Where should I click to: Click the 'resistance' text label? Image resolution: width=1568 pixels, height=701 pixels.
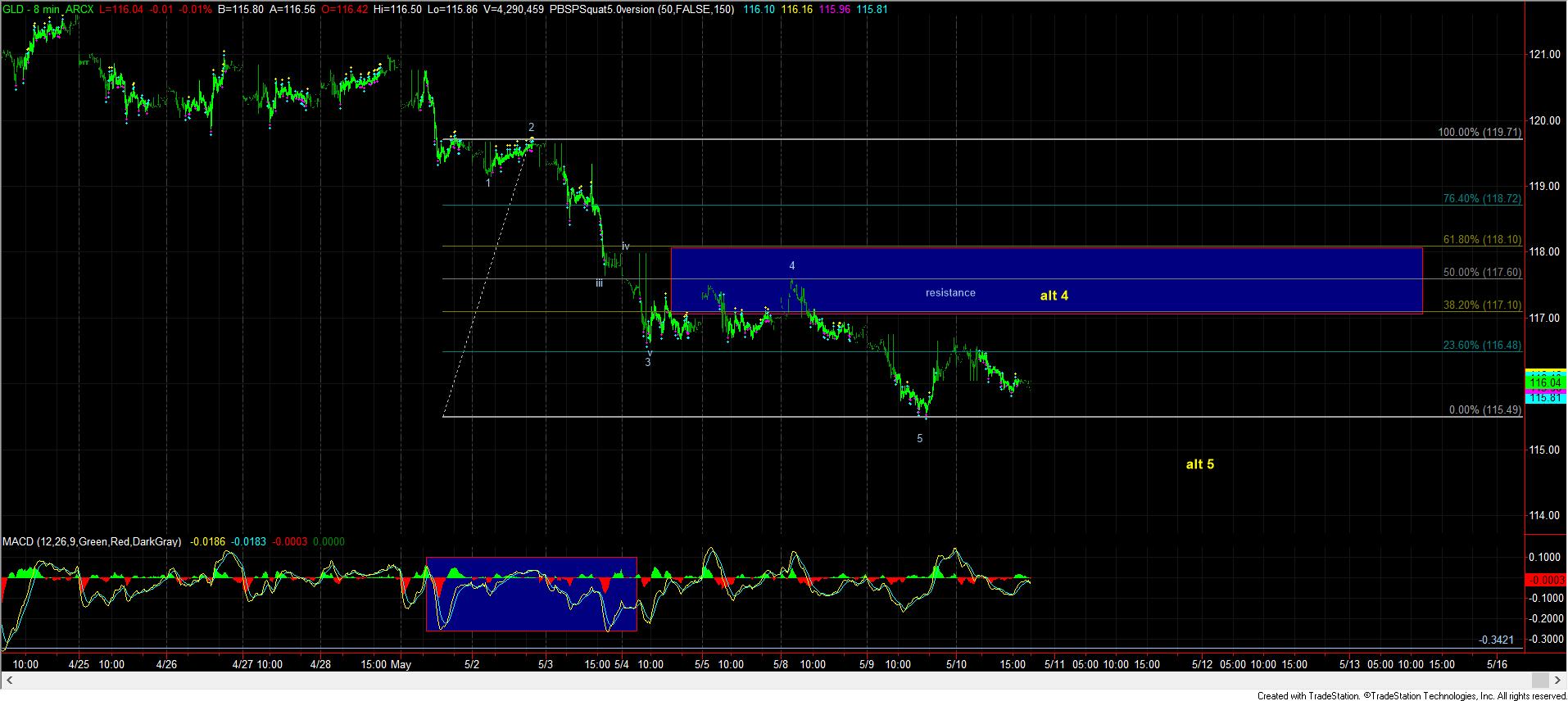(950, 292)
